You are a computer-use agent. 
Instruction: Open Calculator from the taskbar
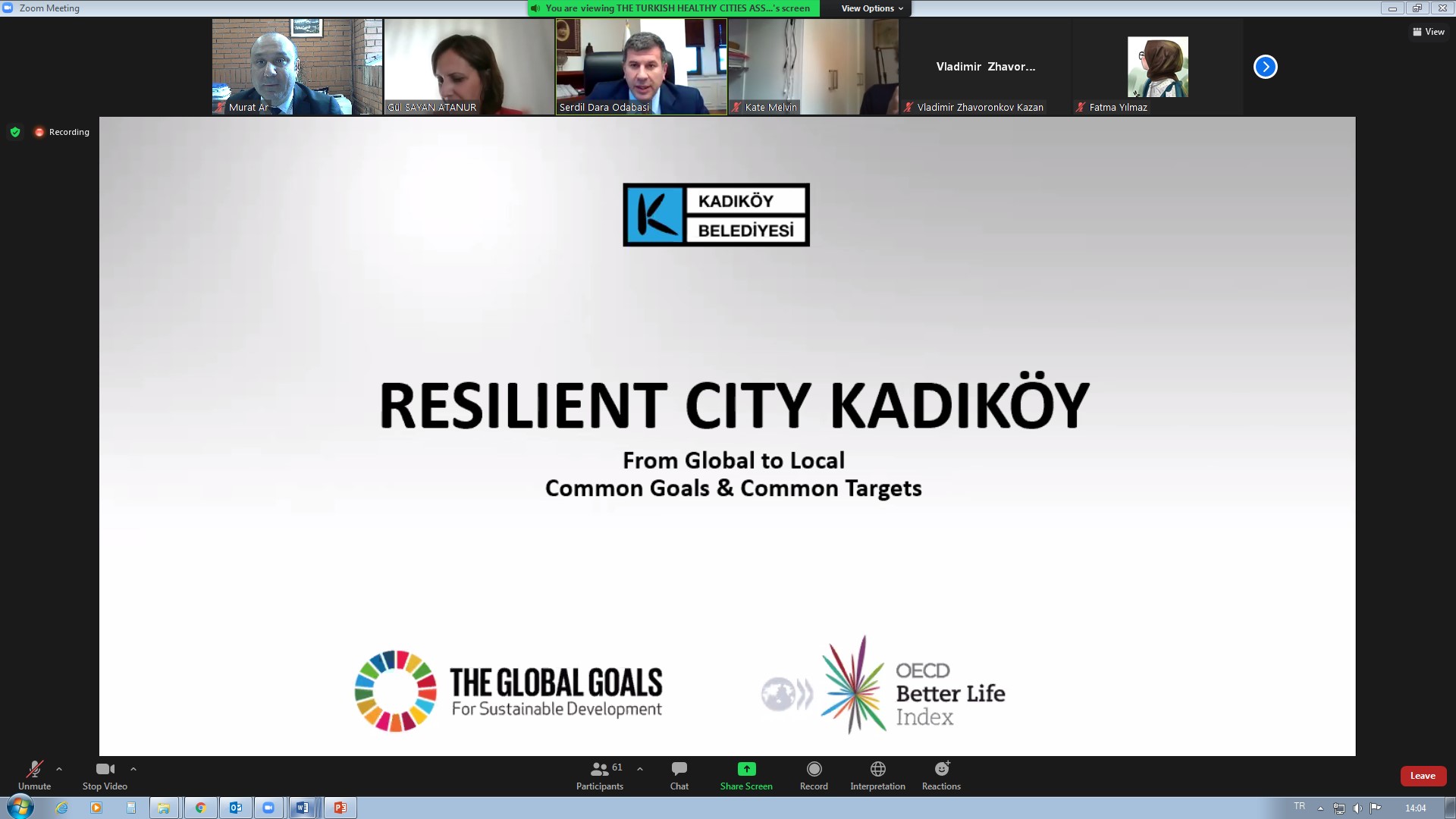click(x=131, y=808)
